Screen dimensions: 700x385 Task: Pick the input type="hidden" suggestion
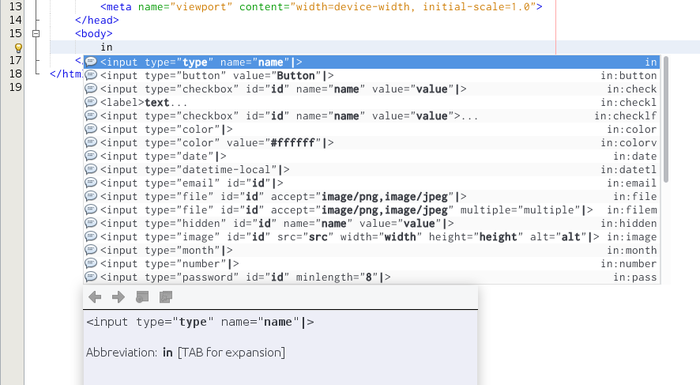372,223
